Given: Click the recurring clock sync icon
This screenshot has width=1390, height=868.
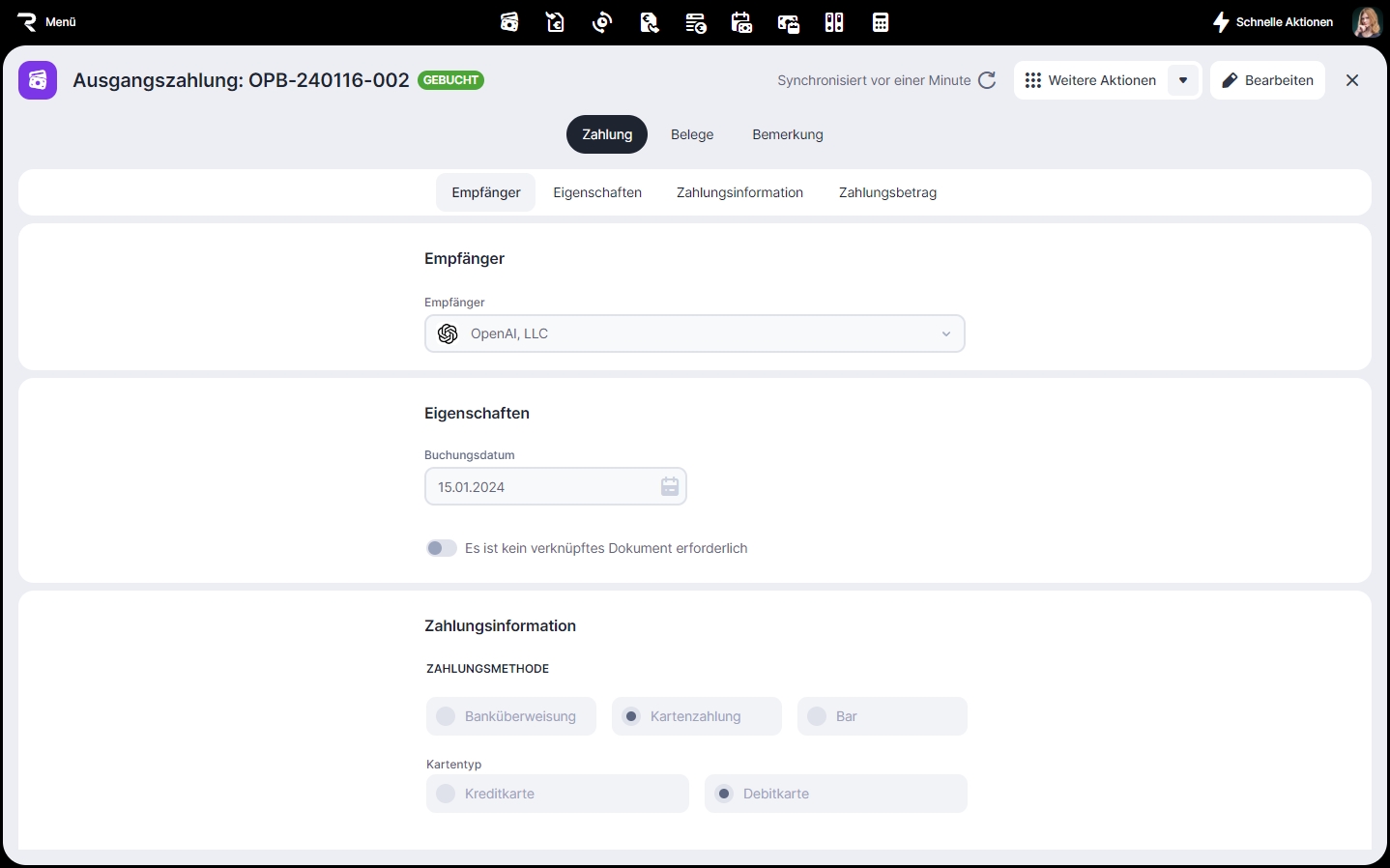Looking at the screenshot, I should (602, 22).
